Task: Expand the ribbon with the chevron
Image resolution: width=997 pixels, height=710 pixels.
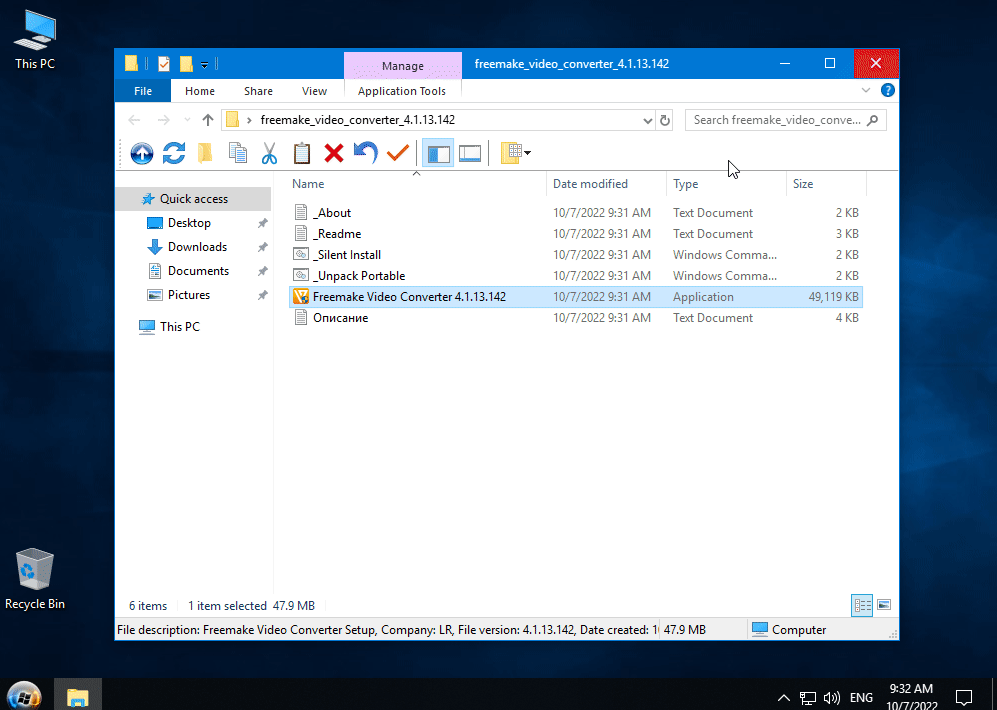Action: (x=865, y=90)
